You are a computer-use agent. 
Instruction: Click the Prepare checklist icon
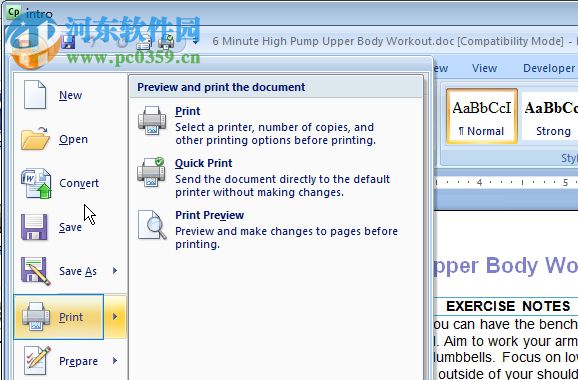pyautogui.click(x=37, y=361)
